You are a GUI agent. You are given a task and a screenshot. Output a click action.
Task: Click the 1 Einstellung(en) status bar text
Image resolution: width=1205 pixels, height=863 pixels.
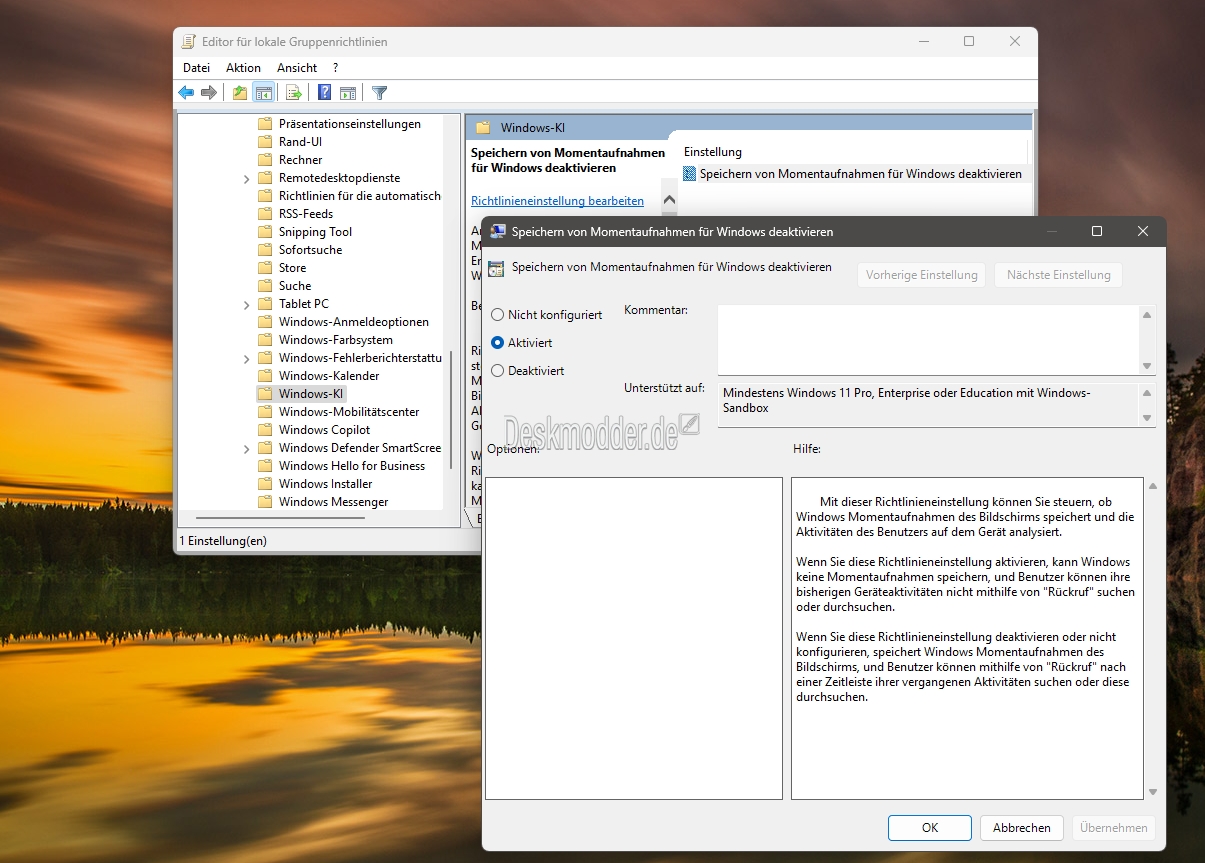pos(223,541)
